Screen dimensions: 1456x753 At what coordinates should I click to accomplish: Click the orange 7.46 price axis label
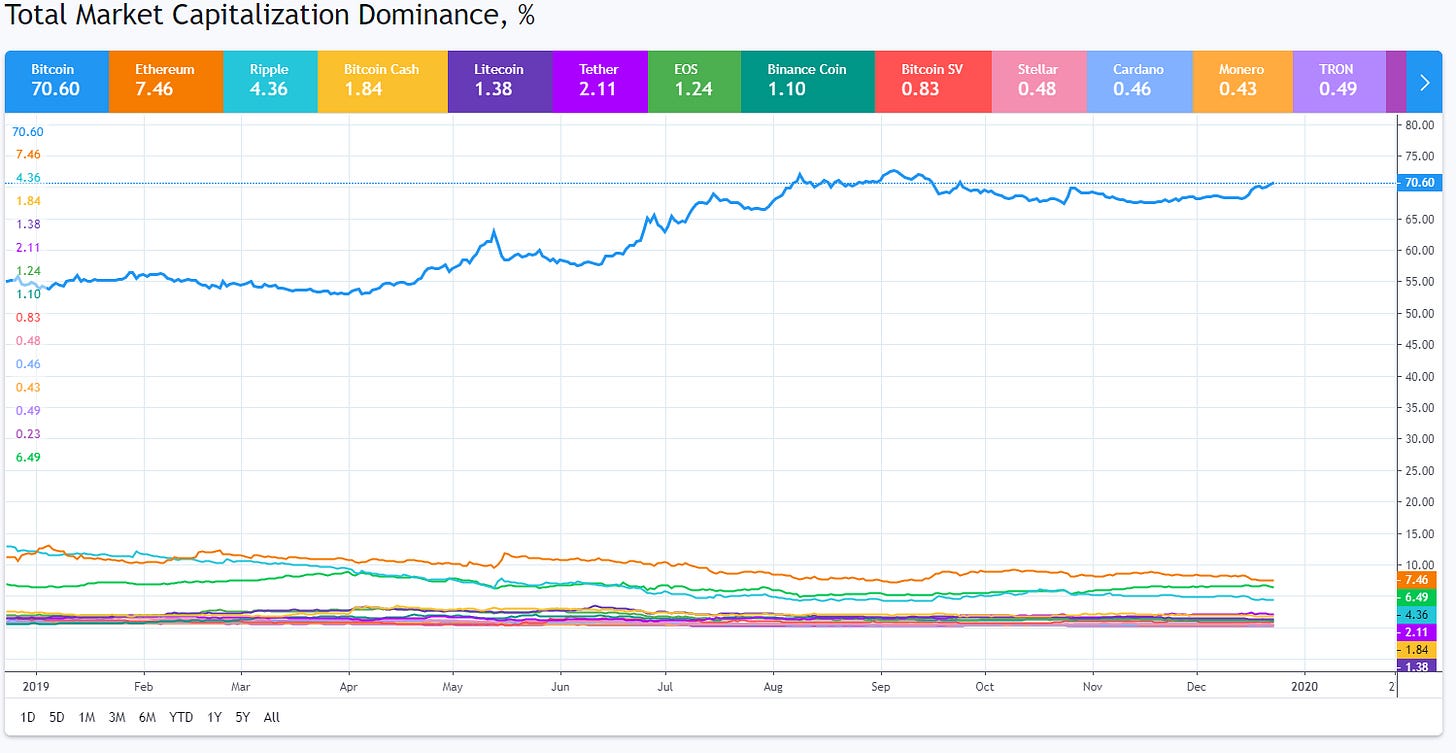[x=1417, y=580]
